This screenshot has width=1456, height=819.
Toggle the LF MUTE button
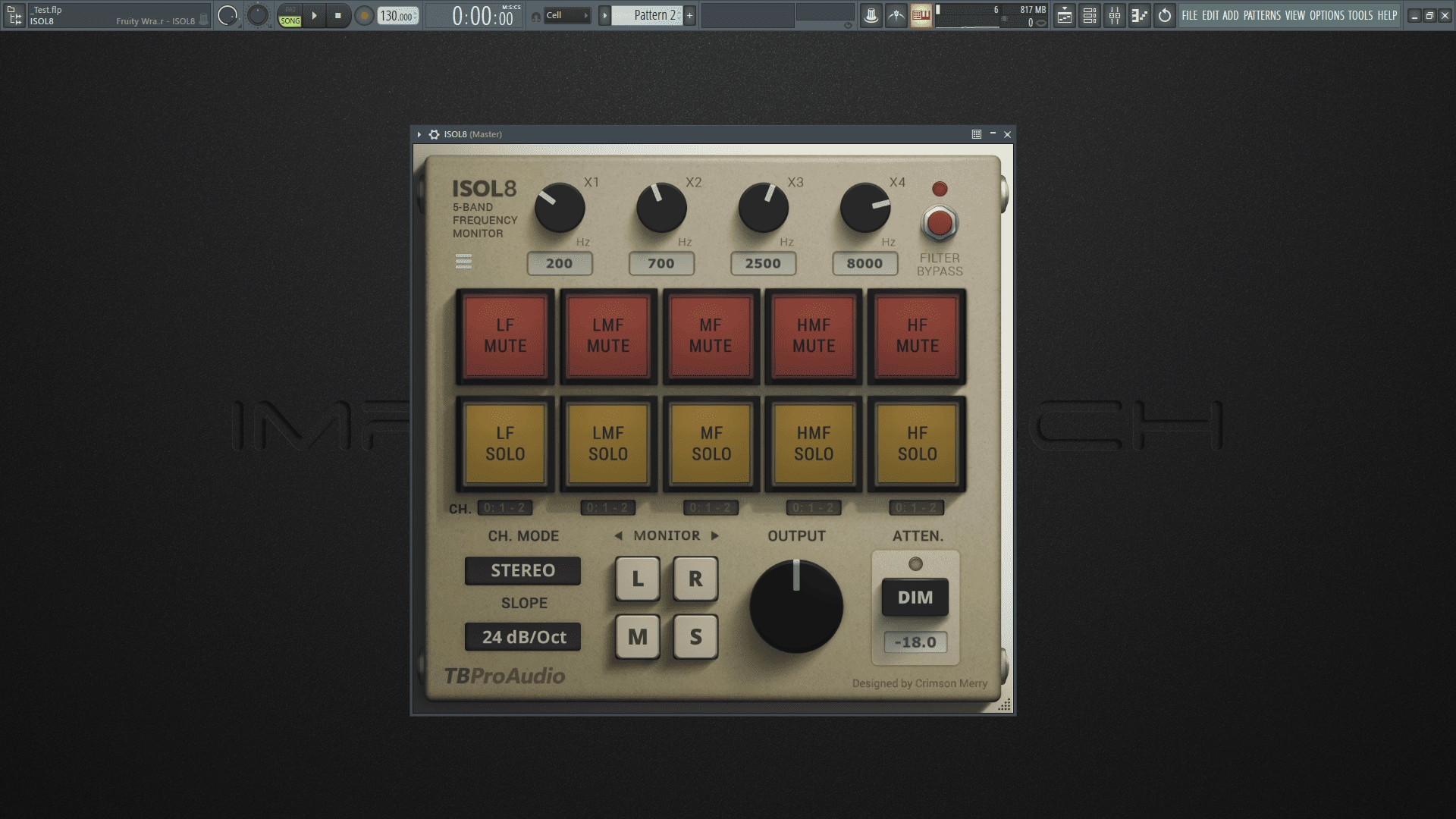coord(505,336)
